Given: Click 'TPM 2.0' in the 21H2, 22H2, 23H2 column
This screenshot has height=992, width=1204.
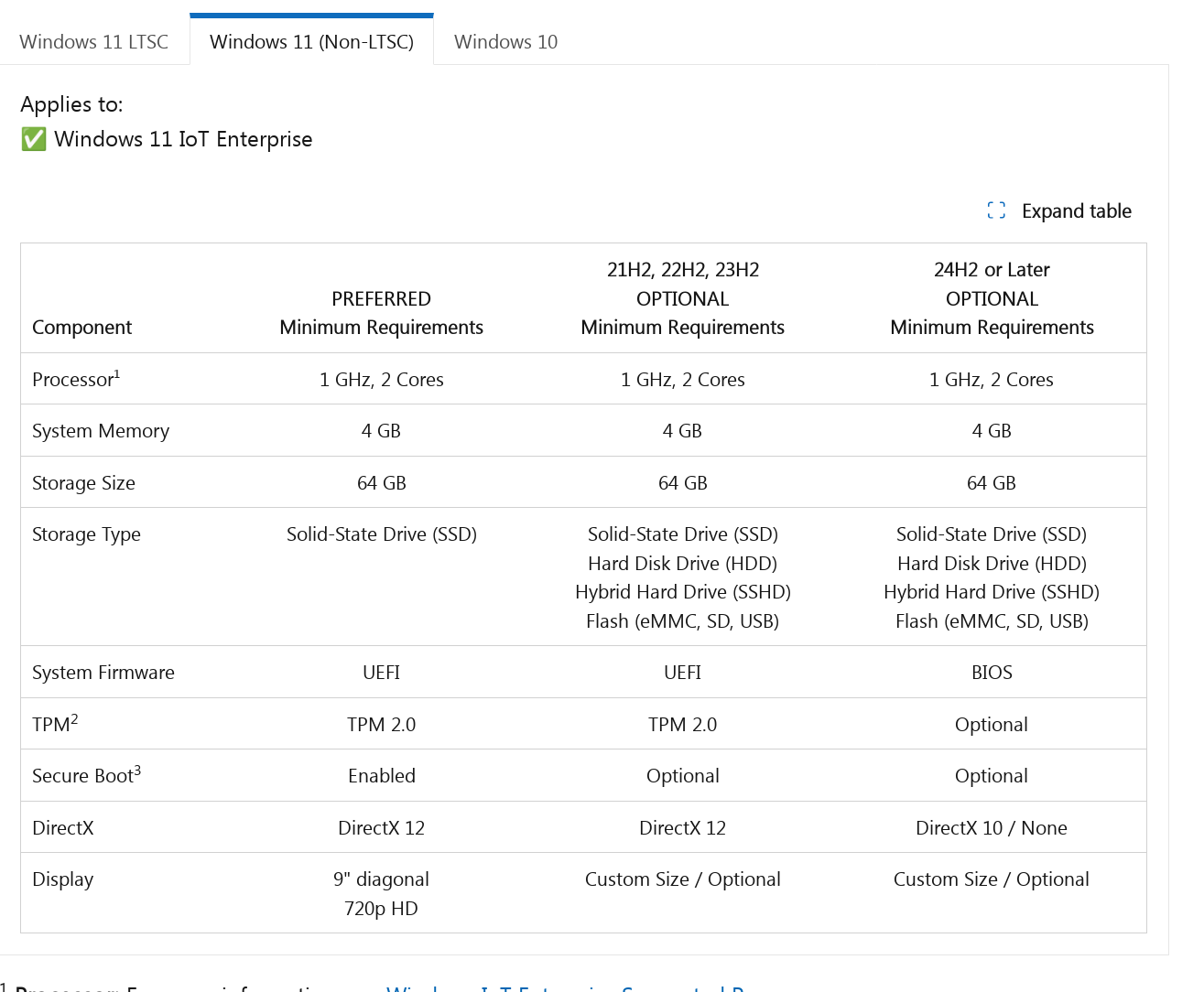Looking at the screenshot, I should pyautogui.click(x=683, y=725).
